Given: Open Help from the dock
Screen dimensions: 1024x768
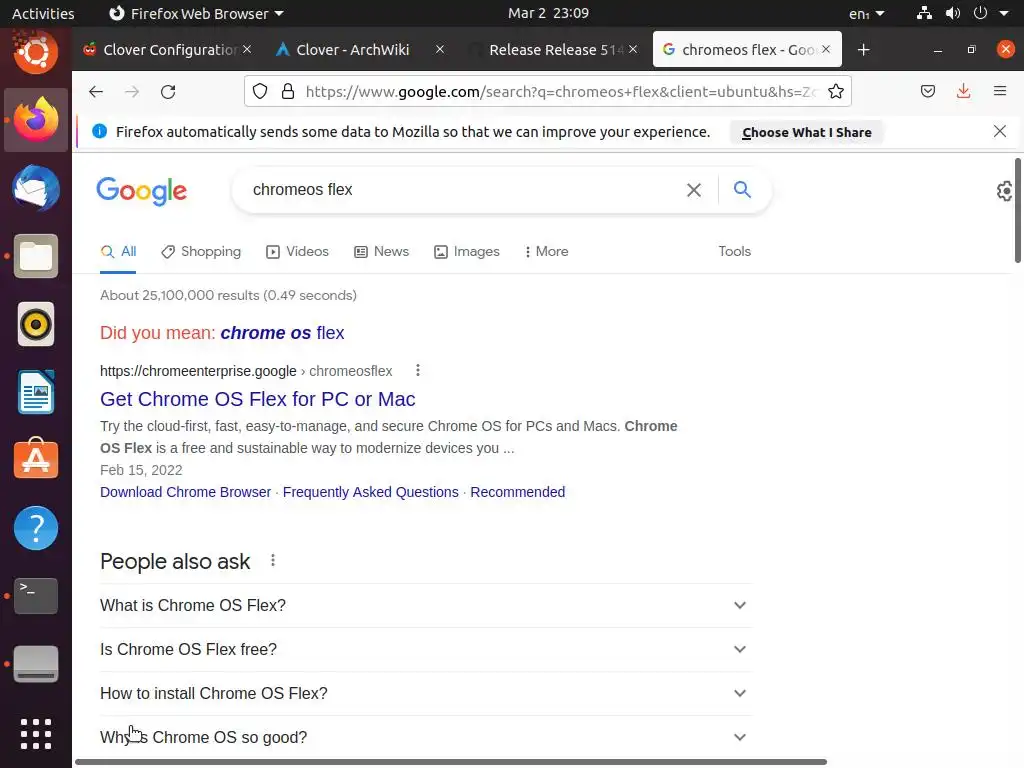Looking at the screenshot, I should pos(36,528).
